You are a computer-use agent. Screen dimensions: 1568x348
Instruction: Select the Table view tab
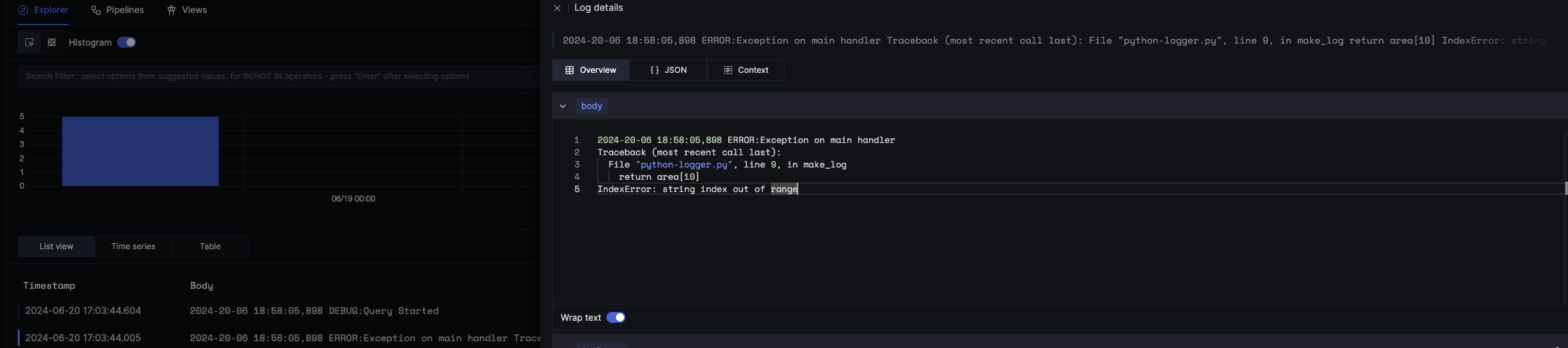point(210,247)
